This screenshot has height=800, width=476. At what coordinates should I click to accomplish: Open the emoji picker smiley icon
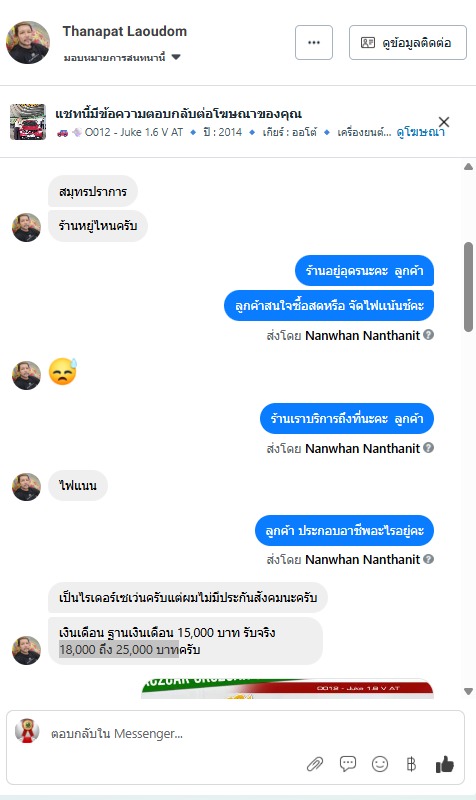click(x=380, y=764)
